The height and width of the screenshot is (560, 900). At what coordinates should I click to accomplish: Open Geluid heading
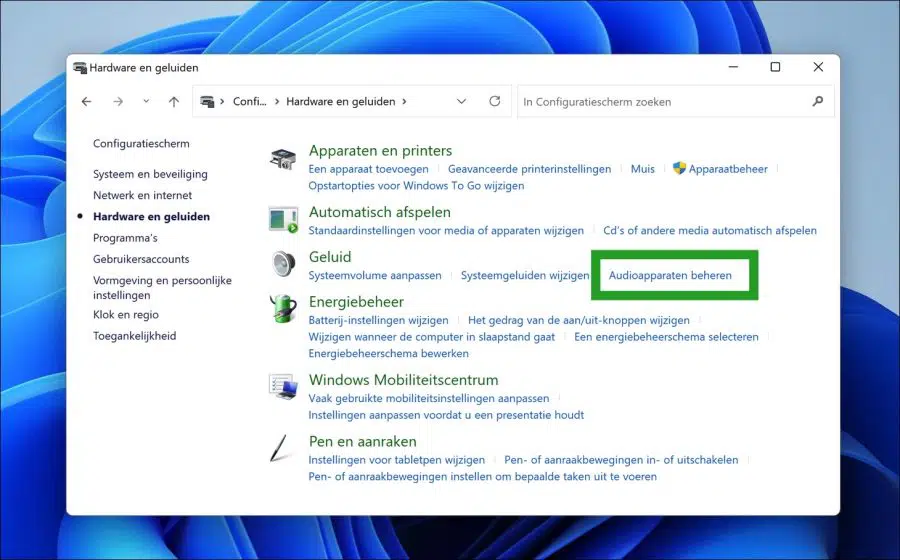330,256
